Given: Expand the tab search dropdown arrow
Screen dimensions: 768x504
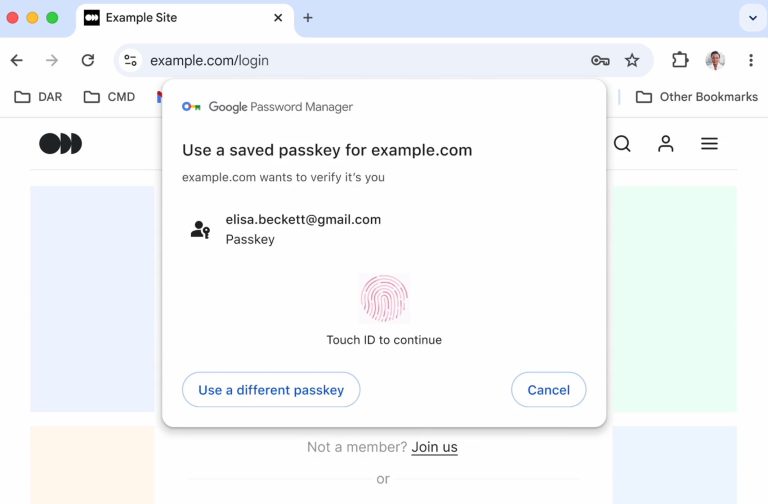Looking at the screenshot, I should 751,17.
